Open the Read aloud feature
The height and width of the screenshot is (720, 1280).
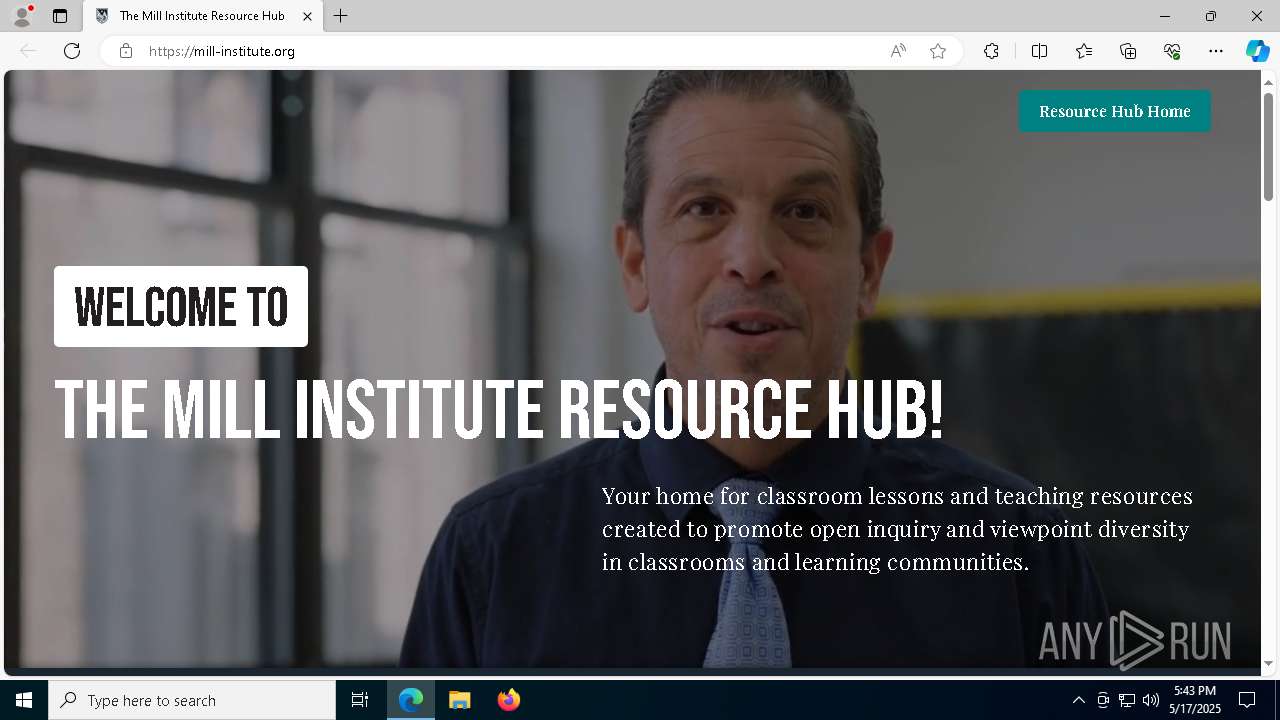pos(898,51)
